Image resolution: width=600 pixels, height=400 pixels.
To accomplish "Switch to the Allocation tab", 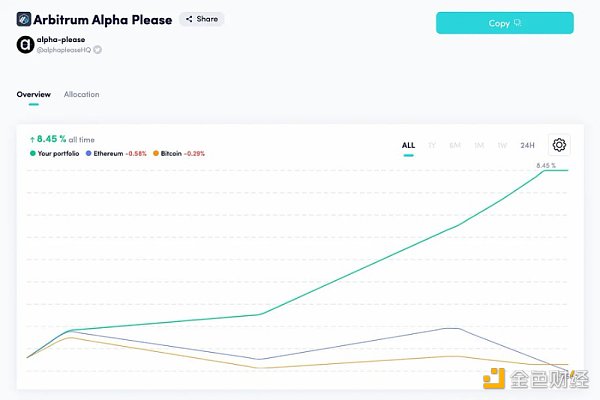I will 82,95.
